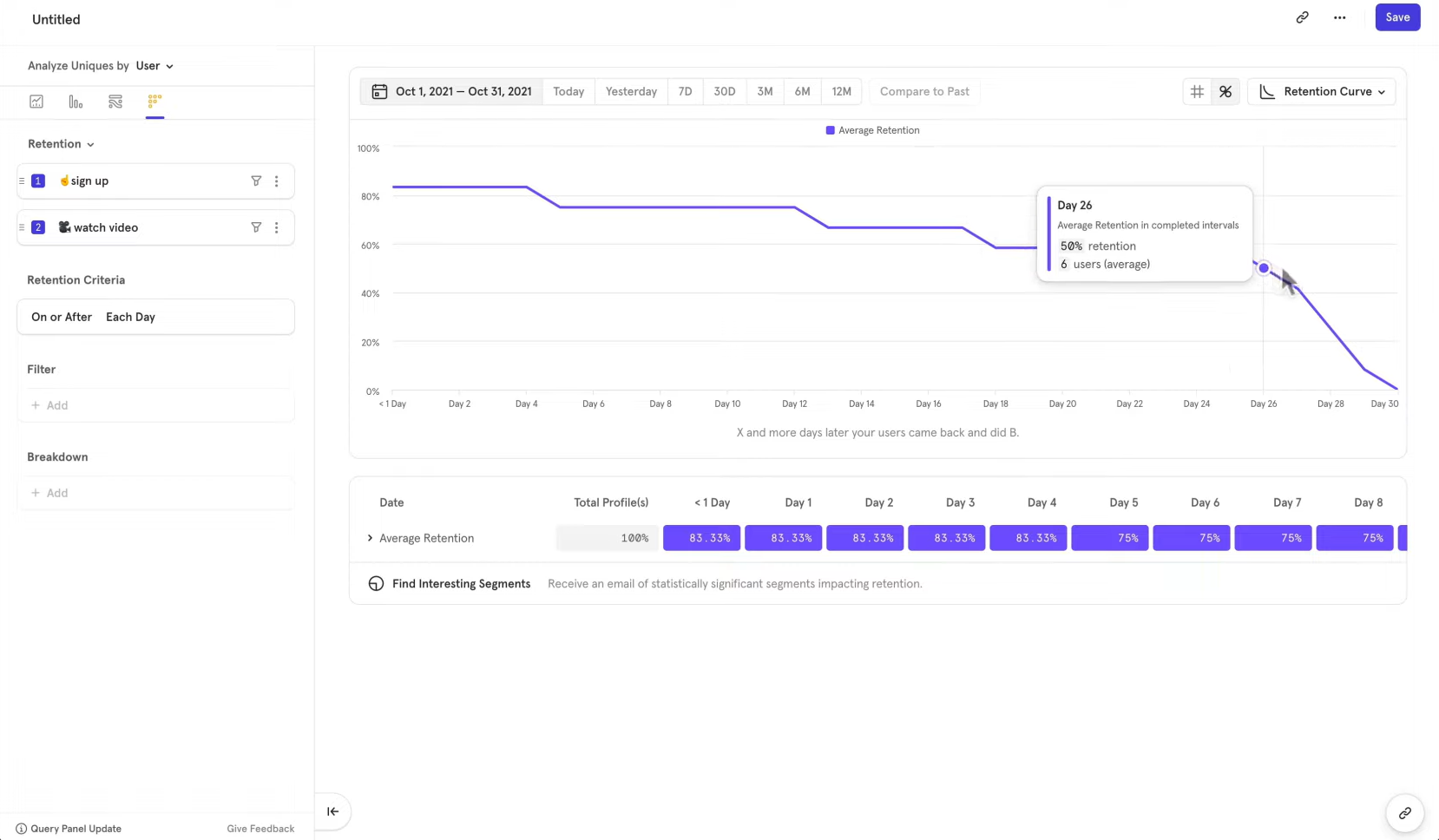This screenshot has height=840, width=1439.
Task: Toggle chart values to percentage view
Action: tap(1225, 91)
